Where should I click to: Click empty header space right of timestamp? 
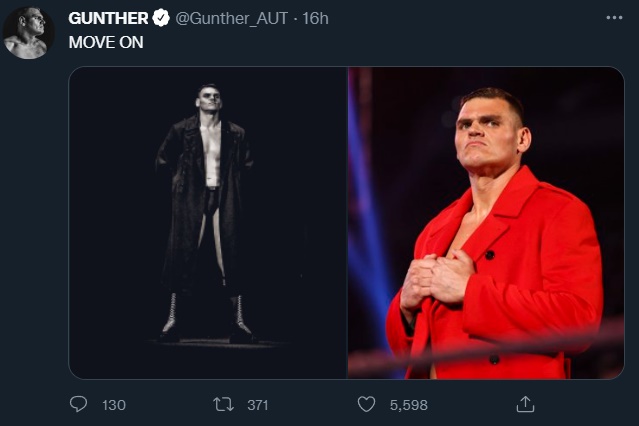pos(460,19)
